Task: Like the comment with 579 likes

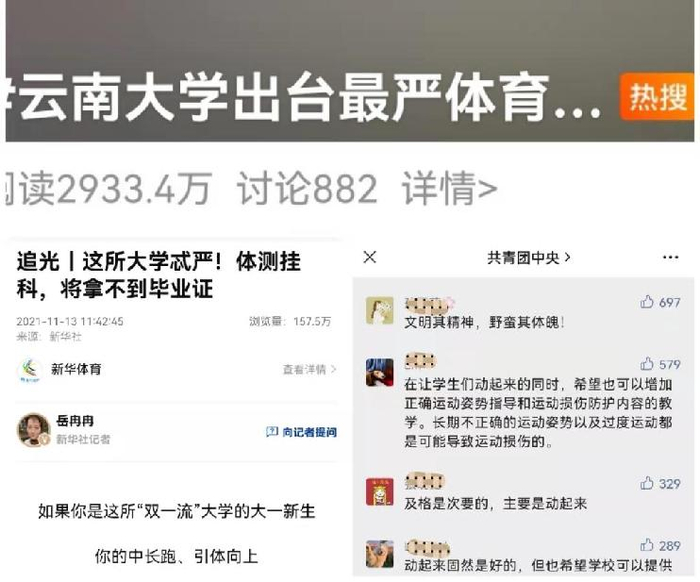Action: point(646,364)
